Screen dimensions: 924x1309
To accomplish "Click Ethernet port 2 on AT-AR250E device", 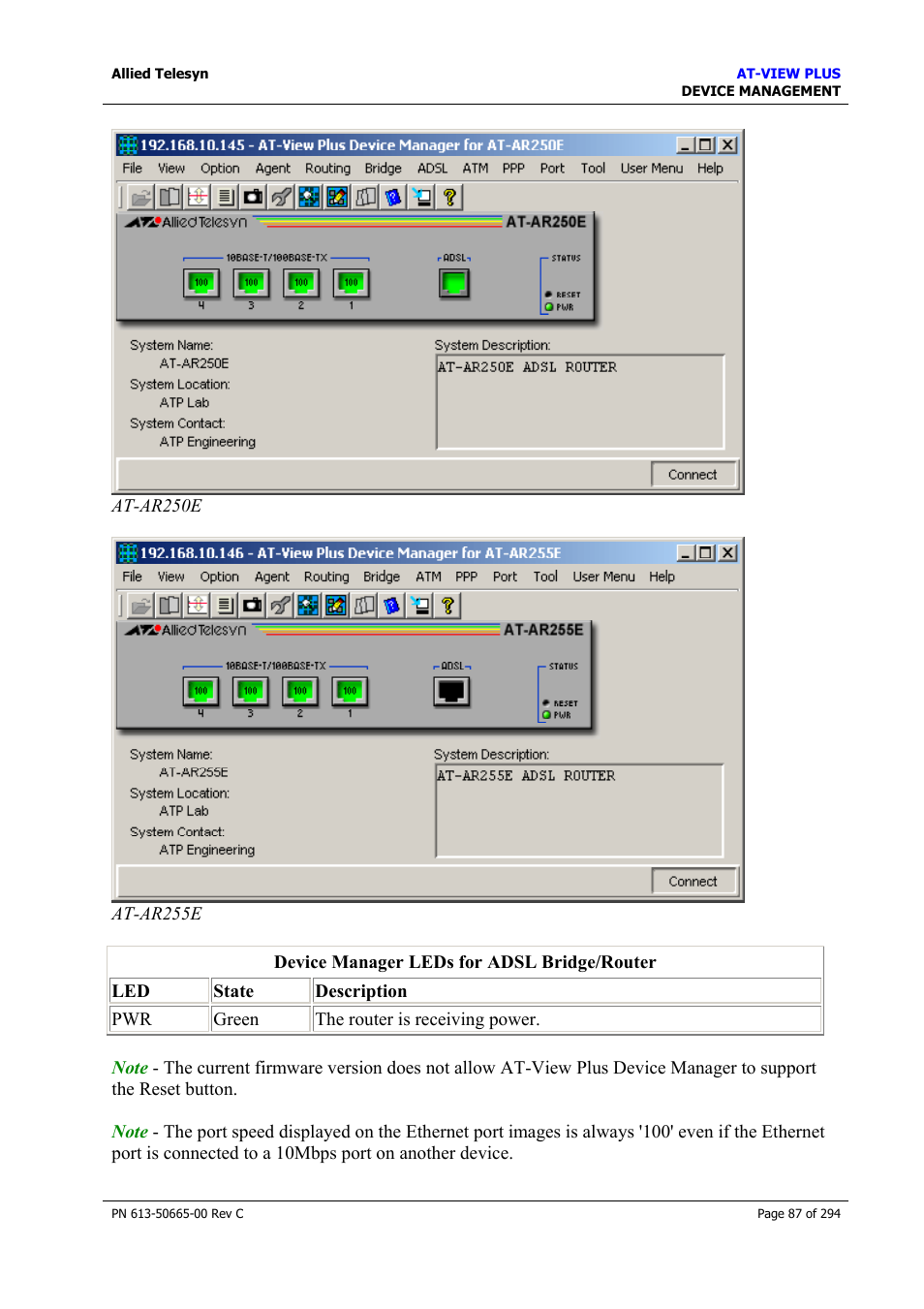I will pyautogui.click(x=301, y=283).
